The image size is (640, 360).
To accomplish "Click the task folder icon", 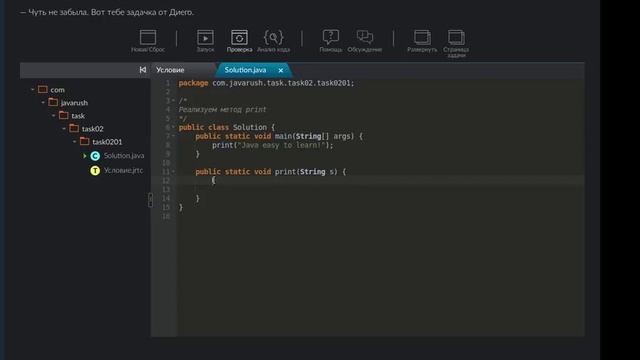I will click(64, 115).
